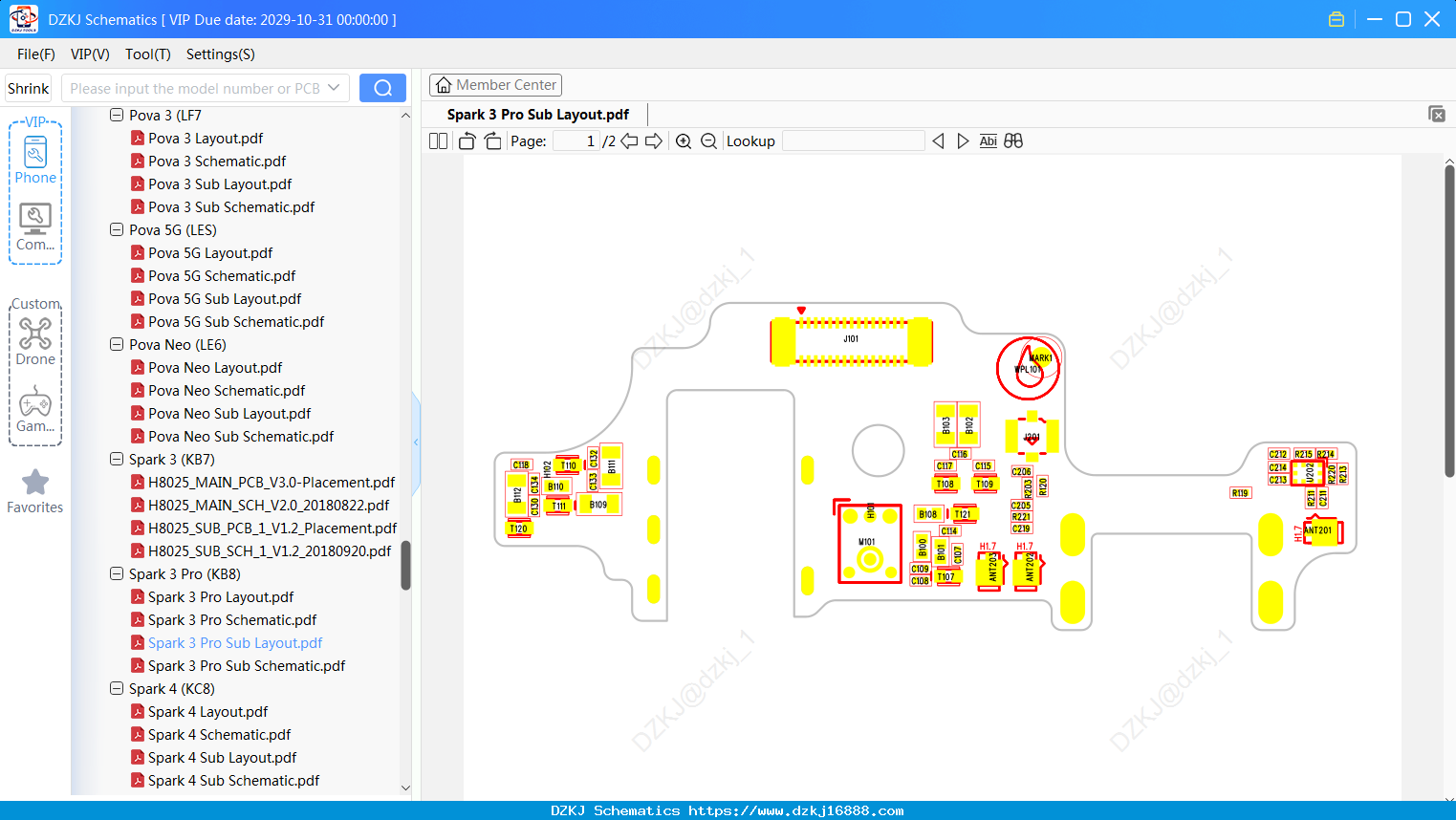This screenshot has height=820, width=1456.
Task: Open the Tool(T) menu
Action: coord(148,54)
